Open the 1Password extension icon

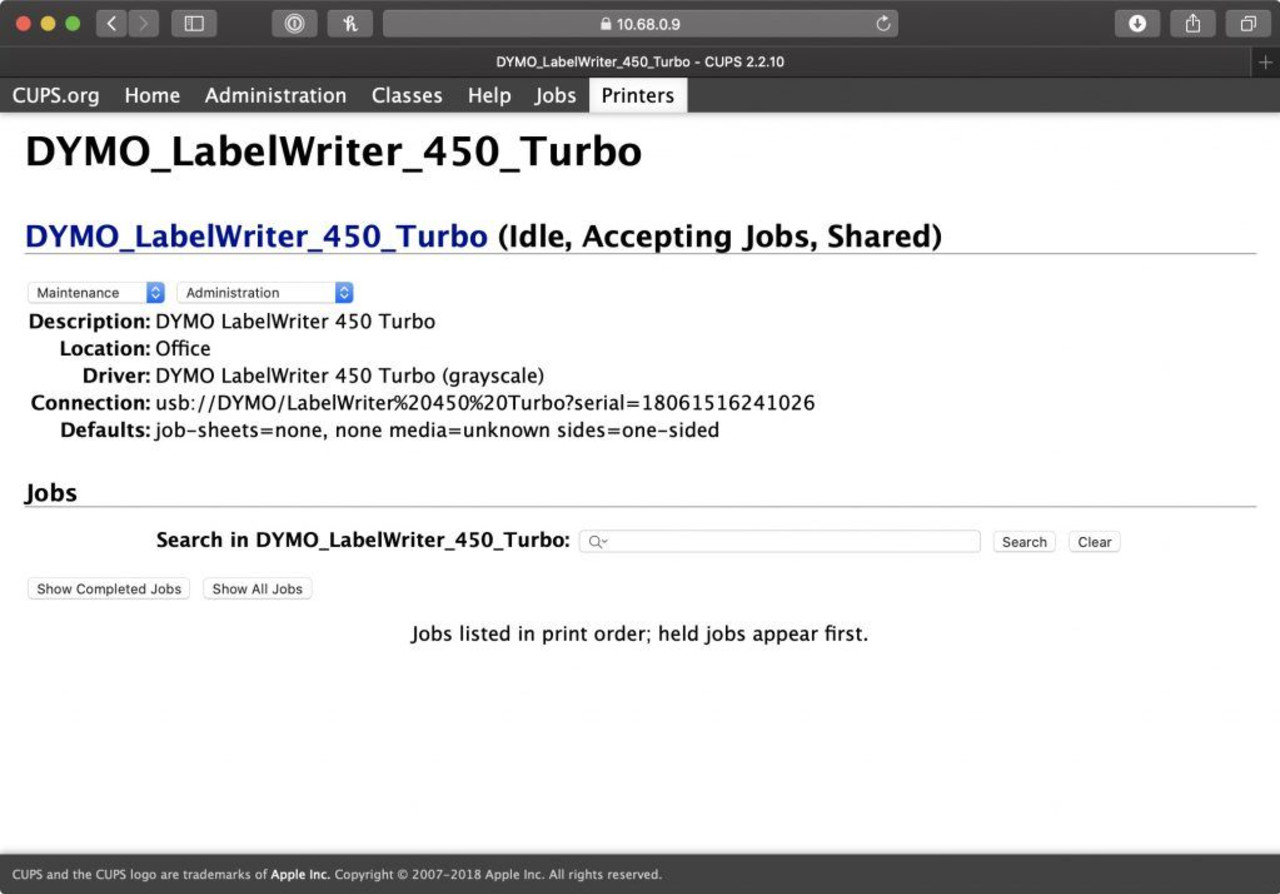point(294,23)
